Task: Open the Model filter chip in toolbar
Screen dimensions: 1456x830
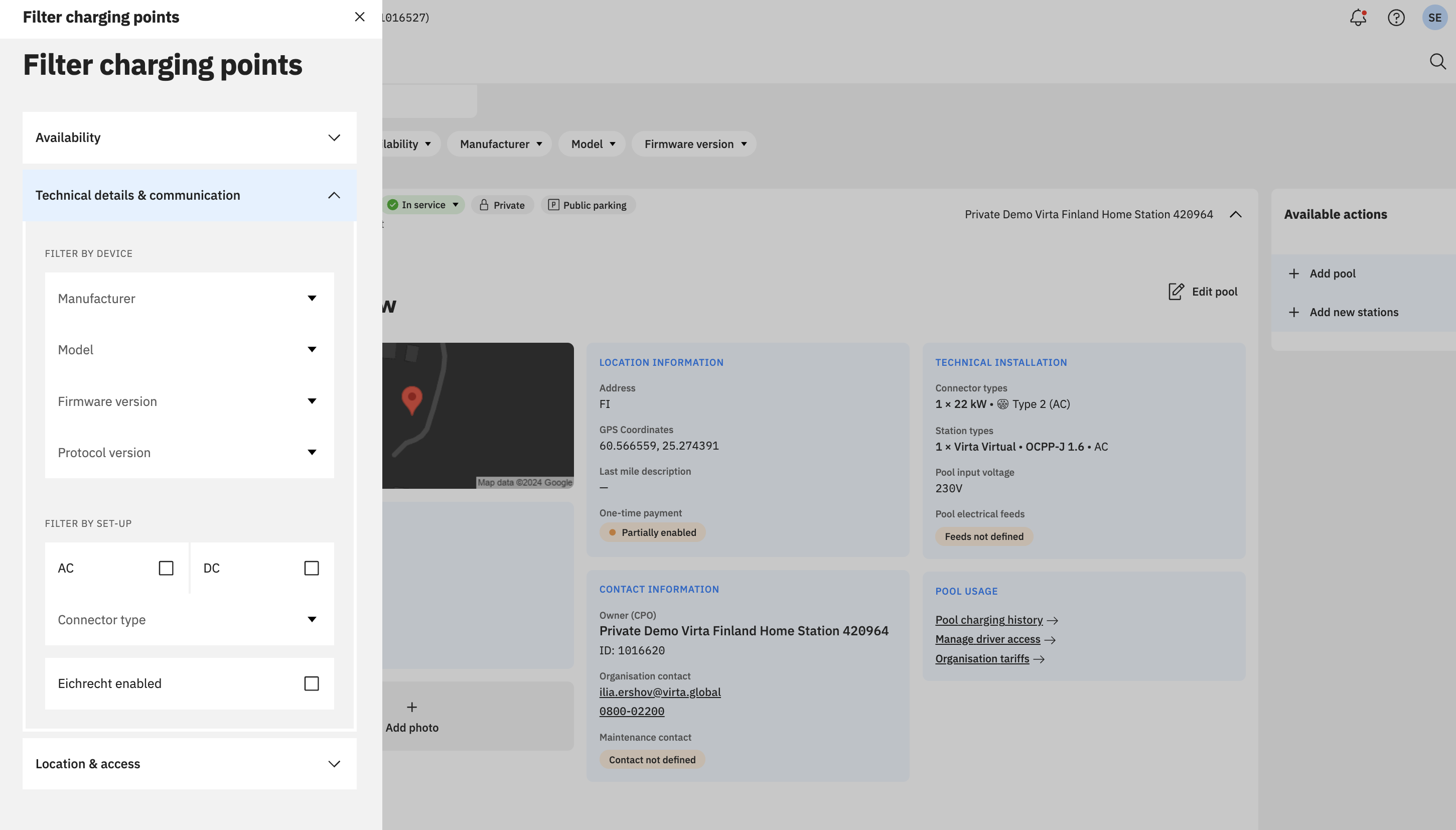Action: click(x=592, y=144)
